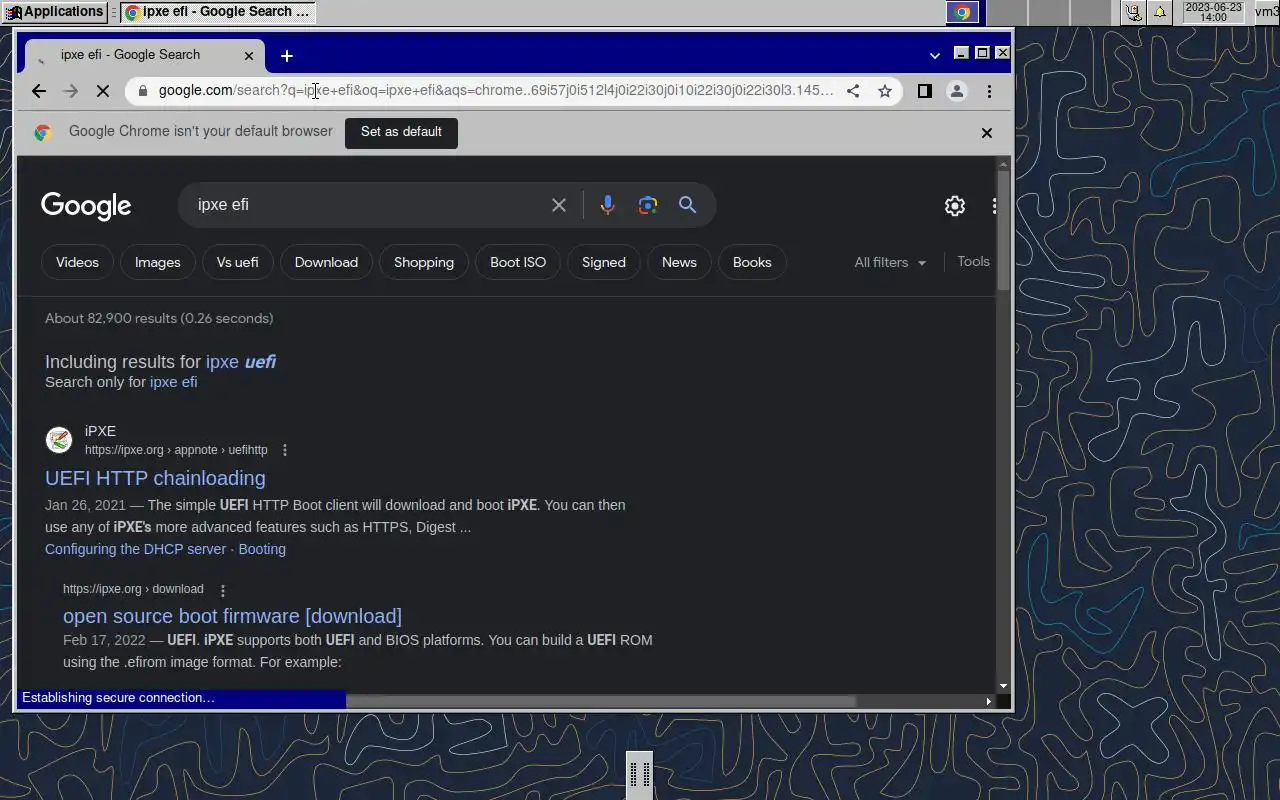Screen dimensions: 1280x800
Task: Close the ipxe efi tab
Action: tap(249, 56)
